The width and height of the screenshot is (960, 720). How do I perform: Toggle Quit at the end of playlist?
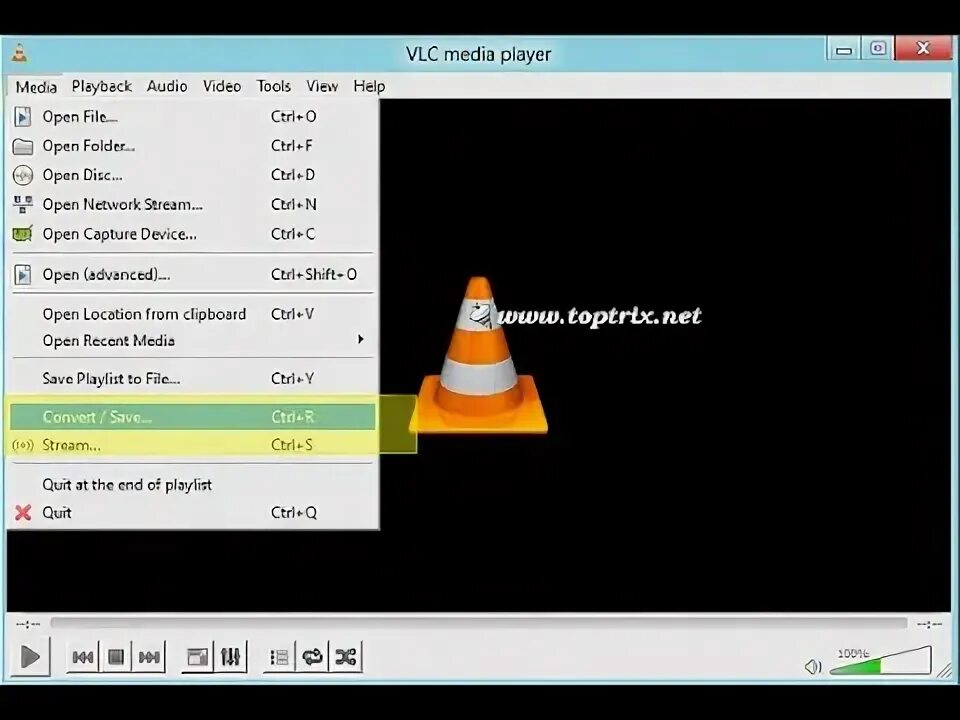pos(193,485)
